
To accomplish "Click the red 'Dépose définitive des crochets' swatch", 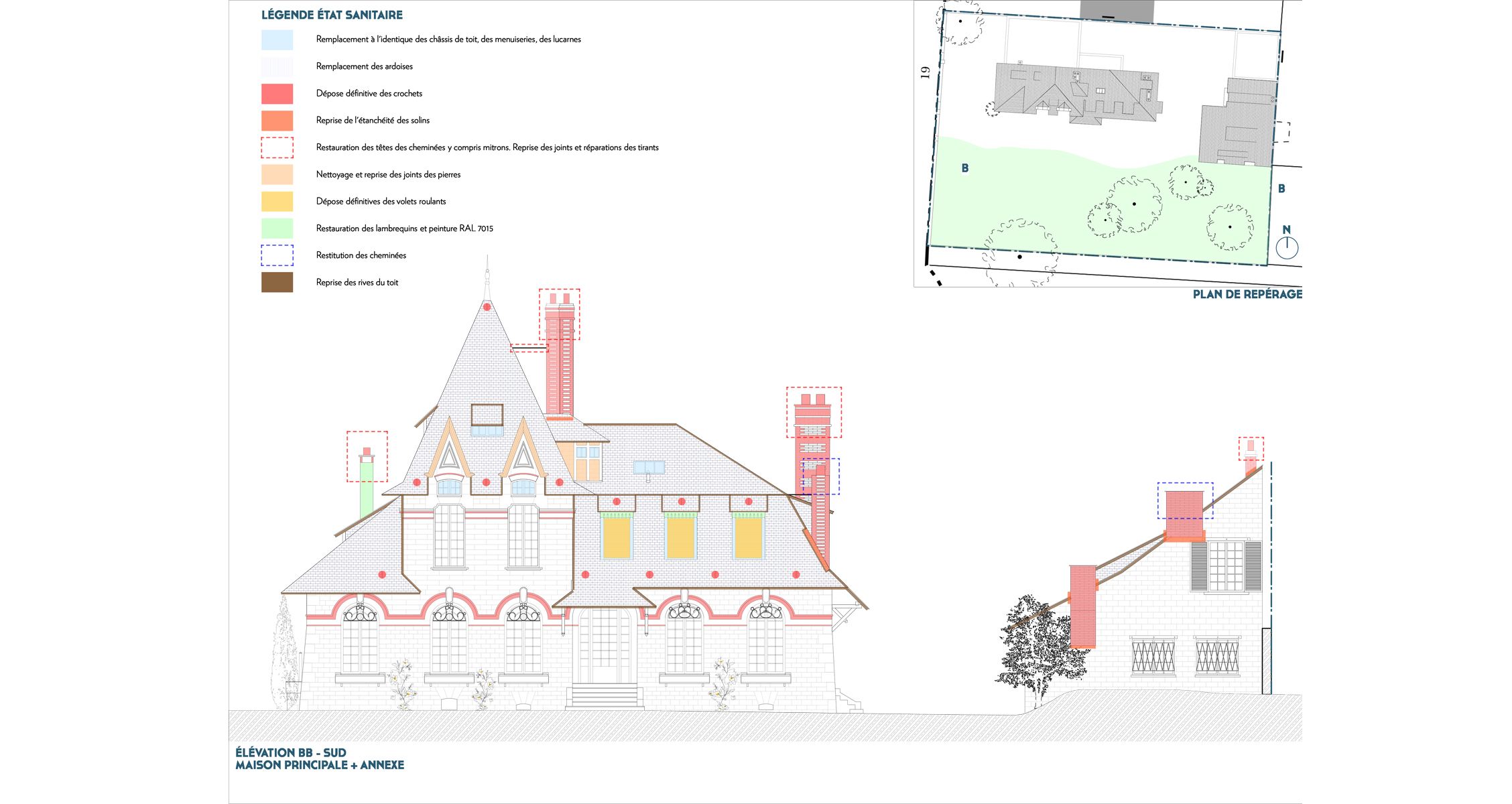I will (277, 94).
